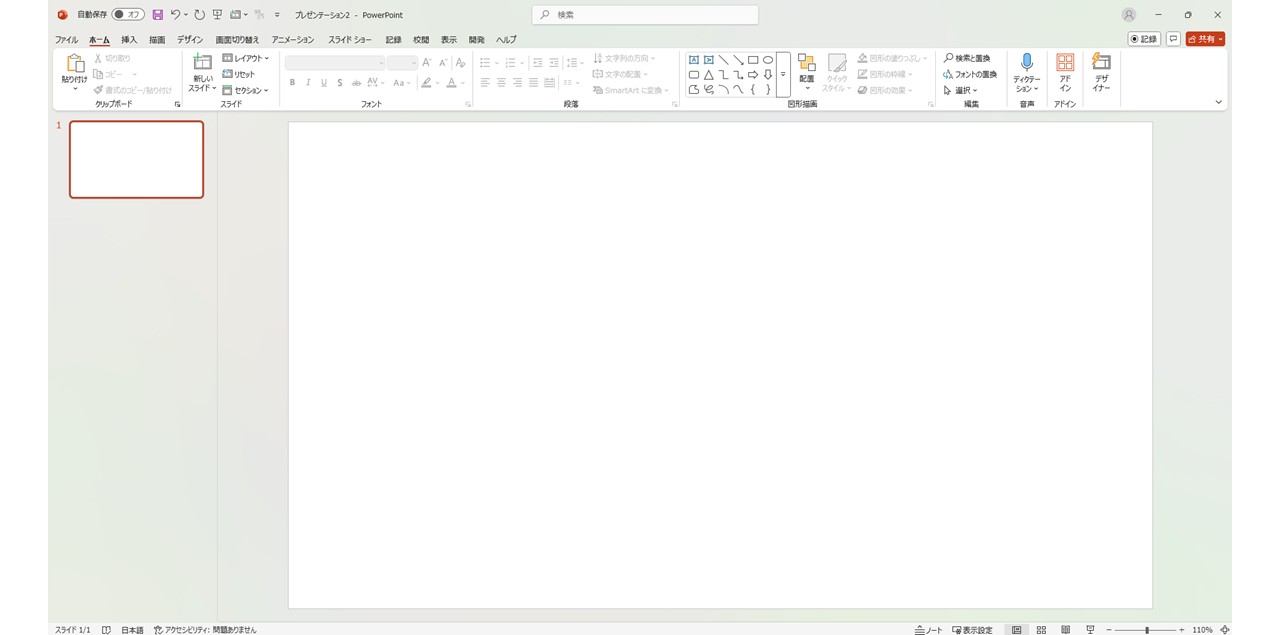Open the アドイン add-ins icon

coord(1065,62)
